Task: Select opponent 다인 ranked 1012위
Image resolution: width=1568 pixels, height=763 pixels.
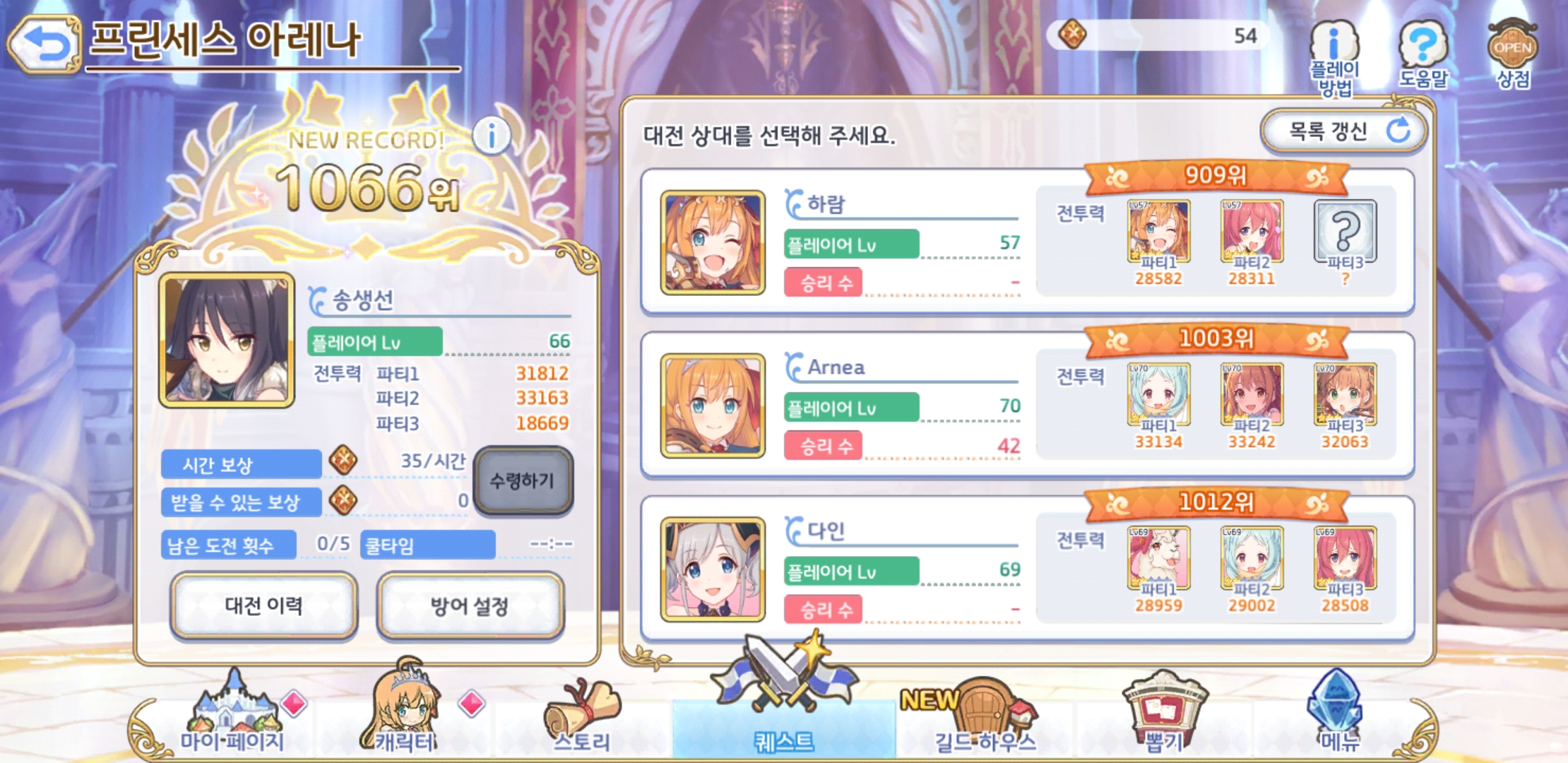Action: [1028, 569]
